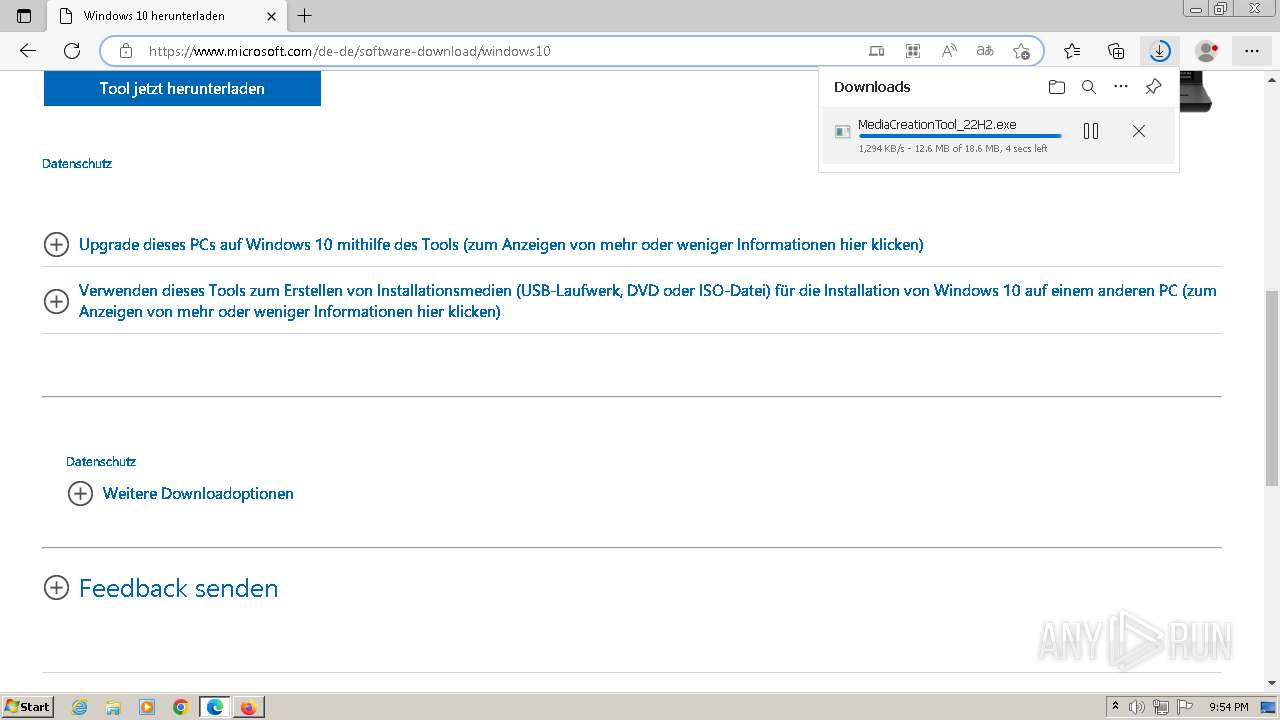Image resolution: width=1280 pixels, height=720 pixels.
Task: View site information via the padlock icon
Action: (x=126, y=51)
